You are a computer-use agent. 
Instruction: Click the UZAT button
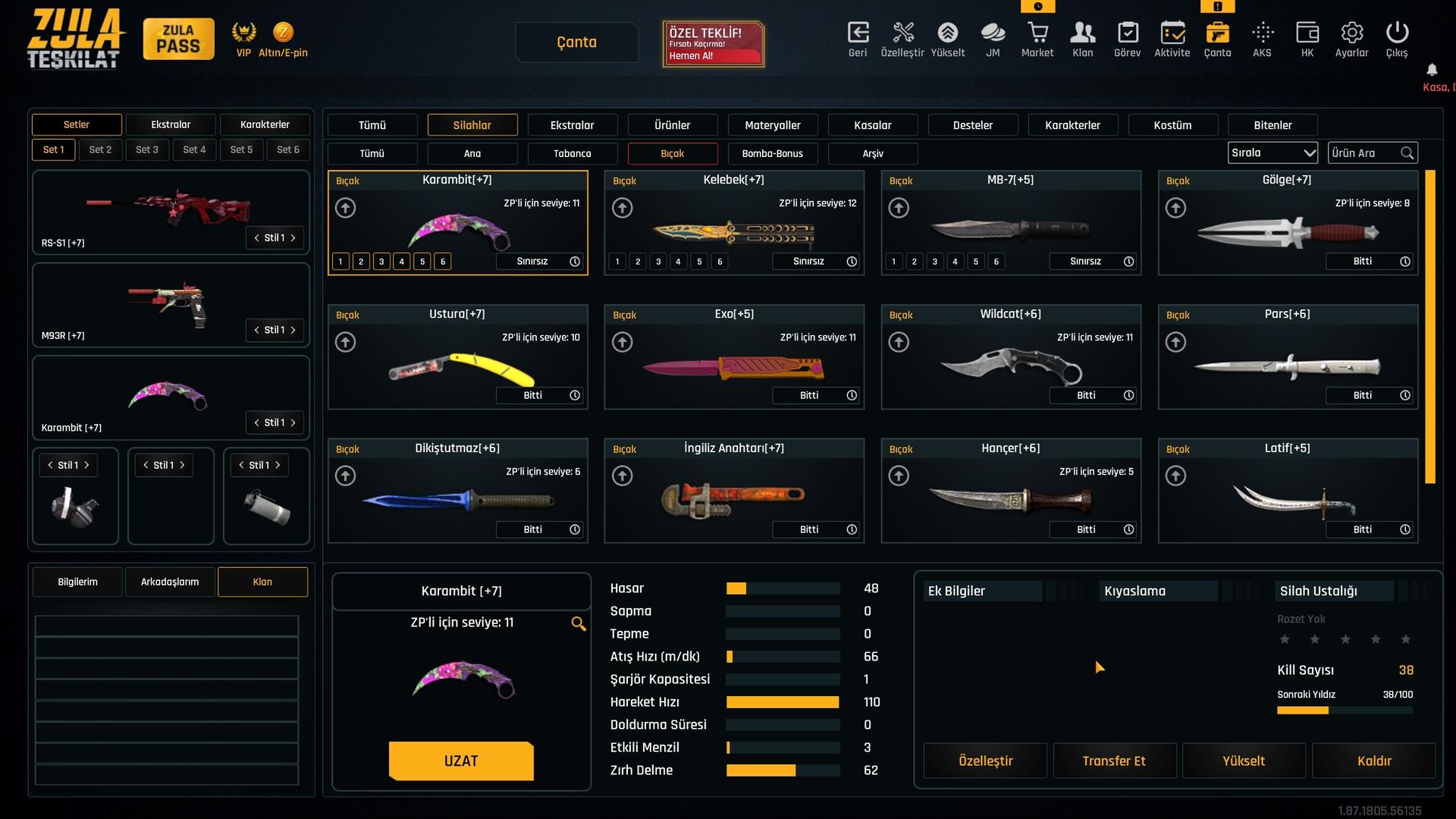[461, 761]
